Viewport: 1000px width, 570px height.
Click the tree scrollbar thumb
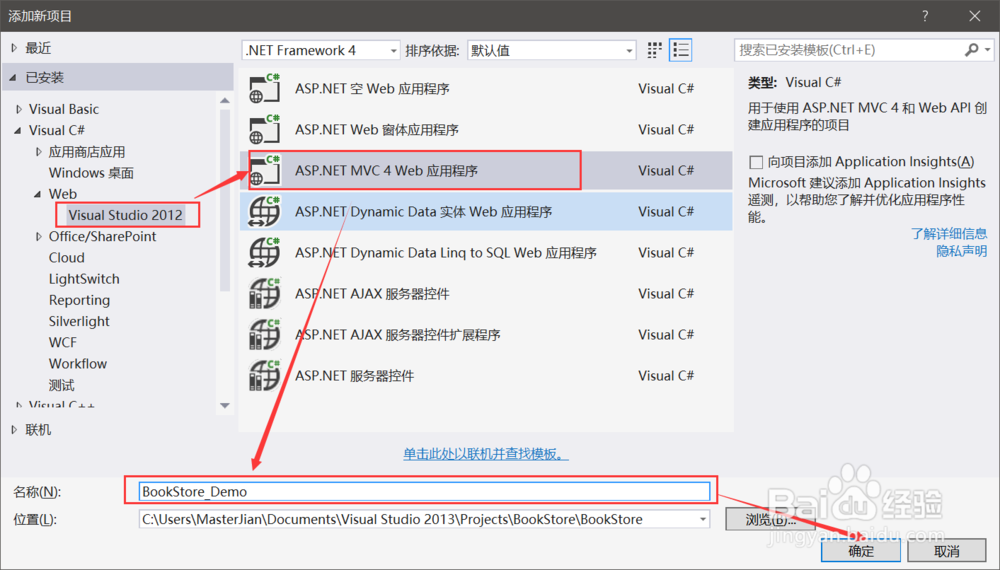coord(224,200)
